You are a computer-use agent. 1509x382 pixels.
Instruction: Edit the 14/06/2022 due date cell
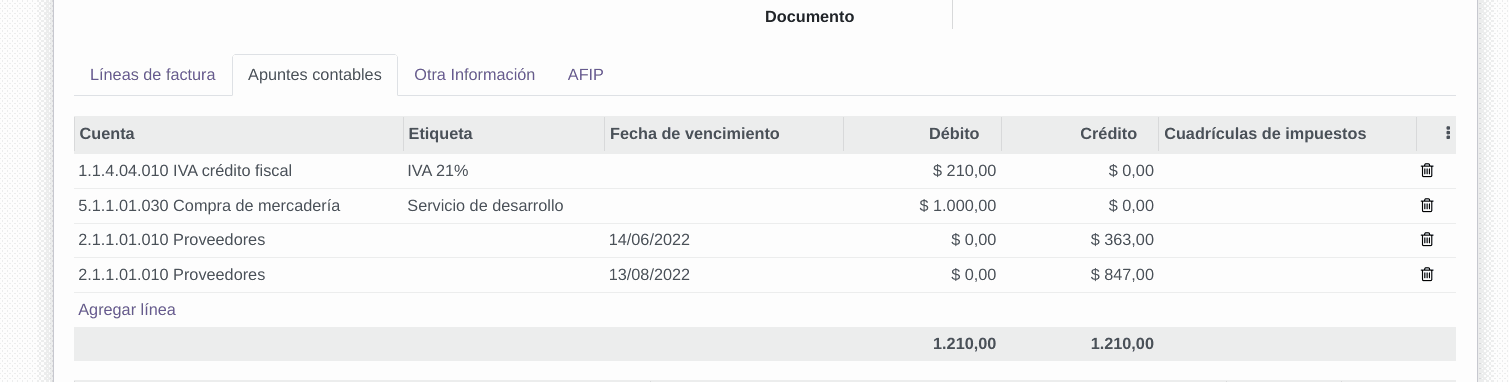tap(724, 240)
